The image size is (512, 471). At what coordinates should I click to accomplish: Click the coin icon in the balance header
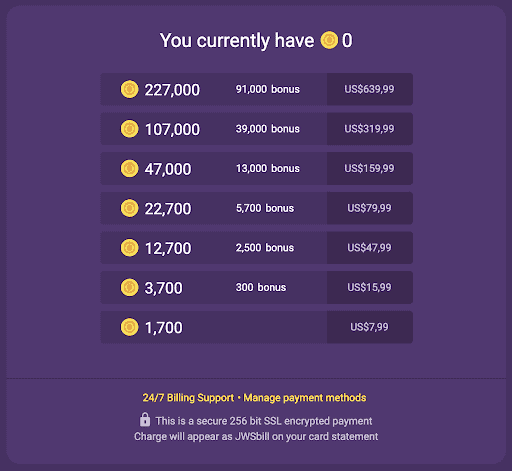point(329,40)
